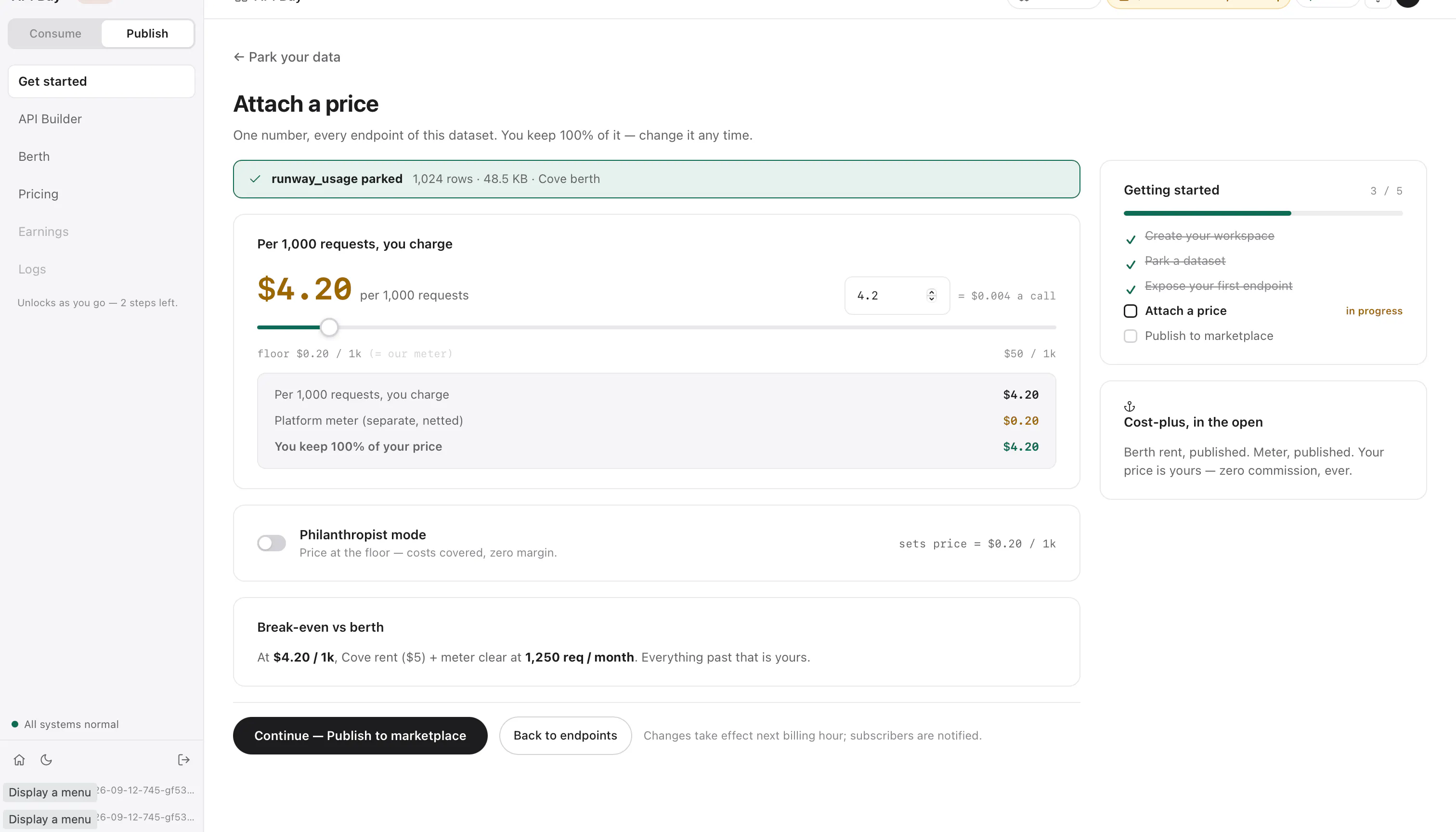Open the Logs sidebar item
1456x832 pixels.
tap(102, 269)
